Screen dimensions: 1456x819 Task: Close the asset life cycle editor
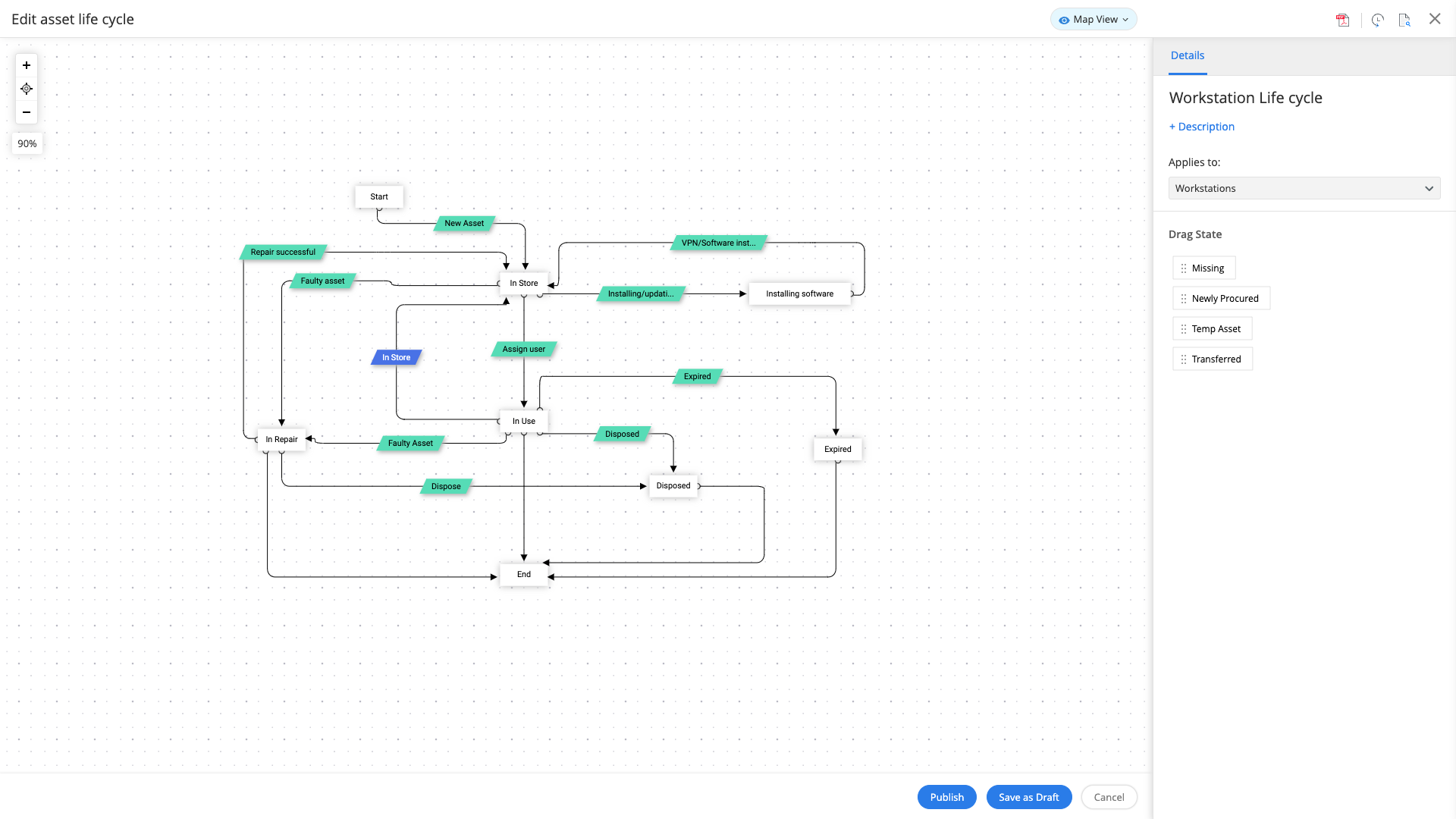click(x=1434, y=19)
